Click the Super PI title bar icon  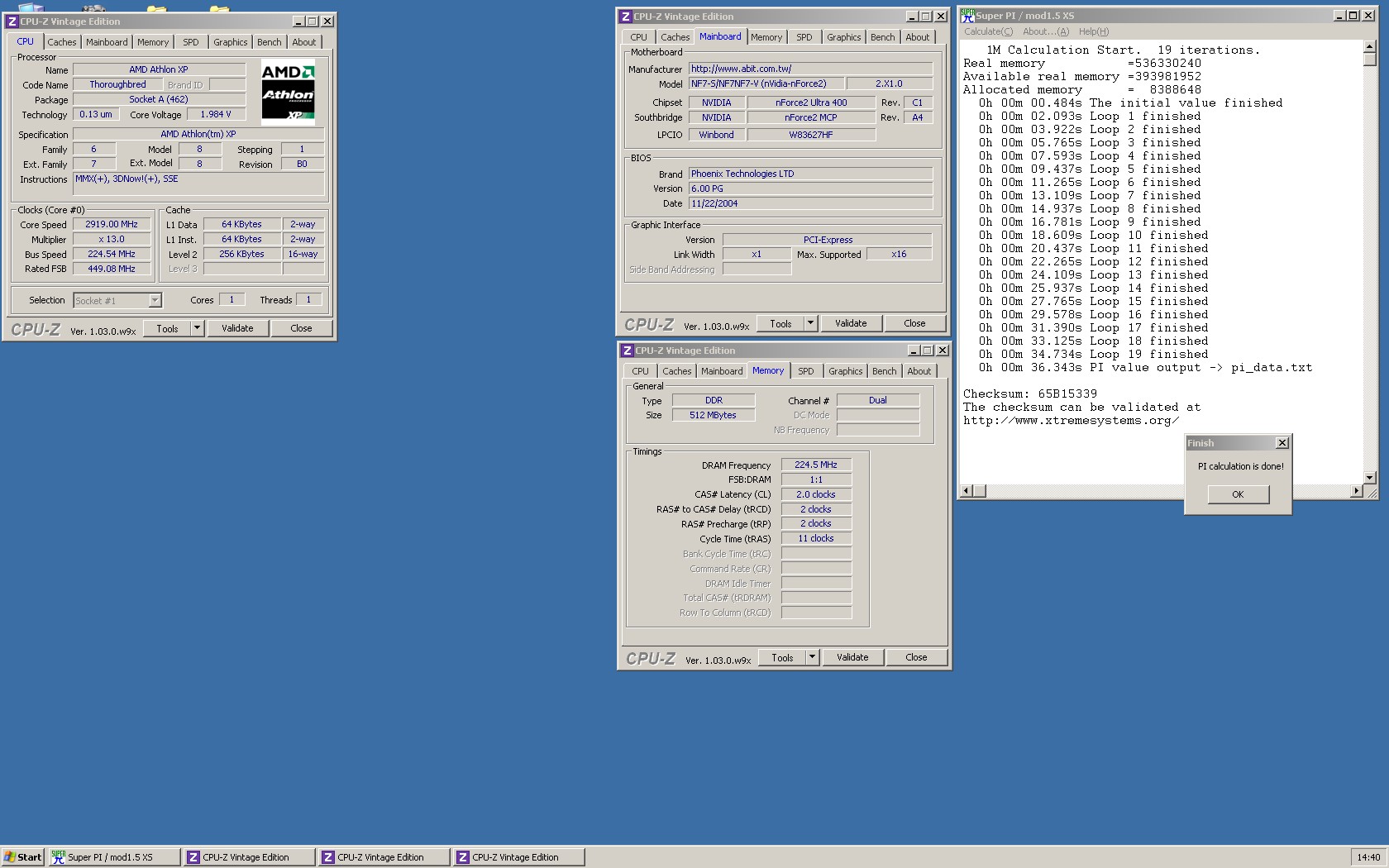click(x=967, y=16)
